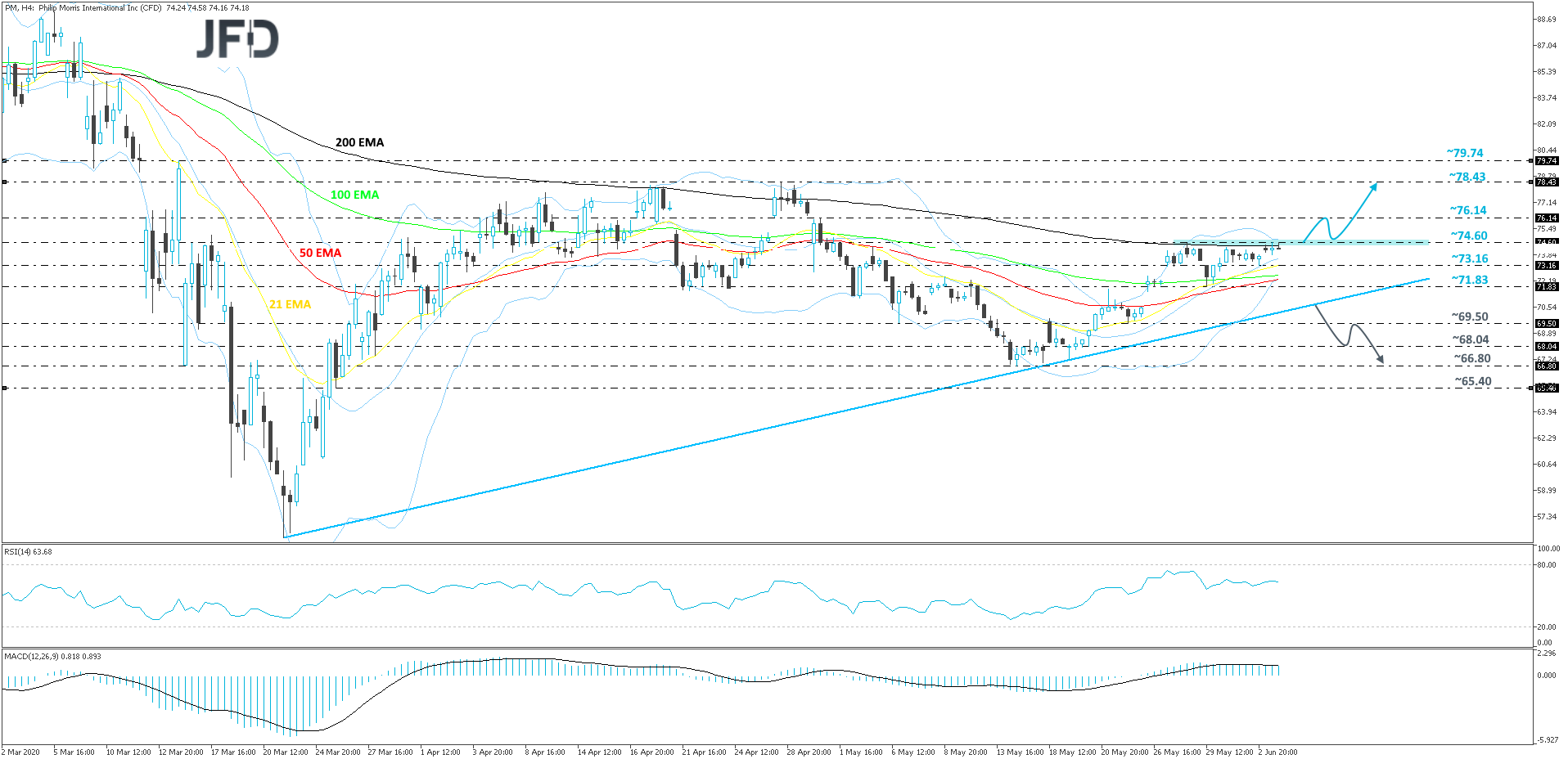Click the ~74.60 resistance level label
Viewport: 1568px width, 759px height.
1469,236
